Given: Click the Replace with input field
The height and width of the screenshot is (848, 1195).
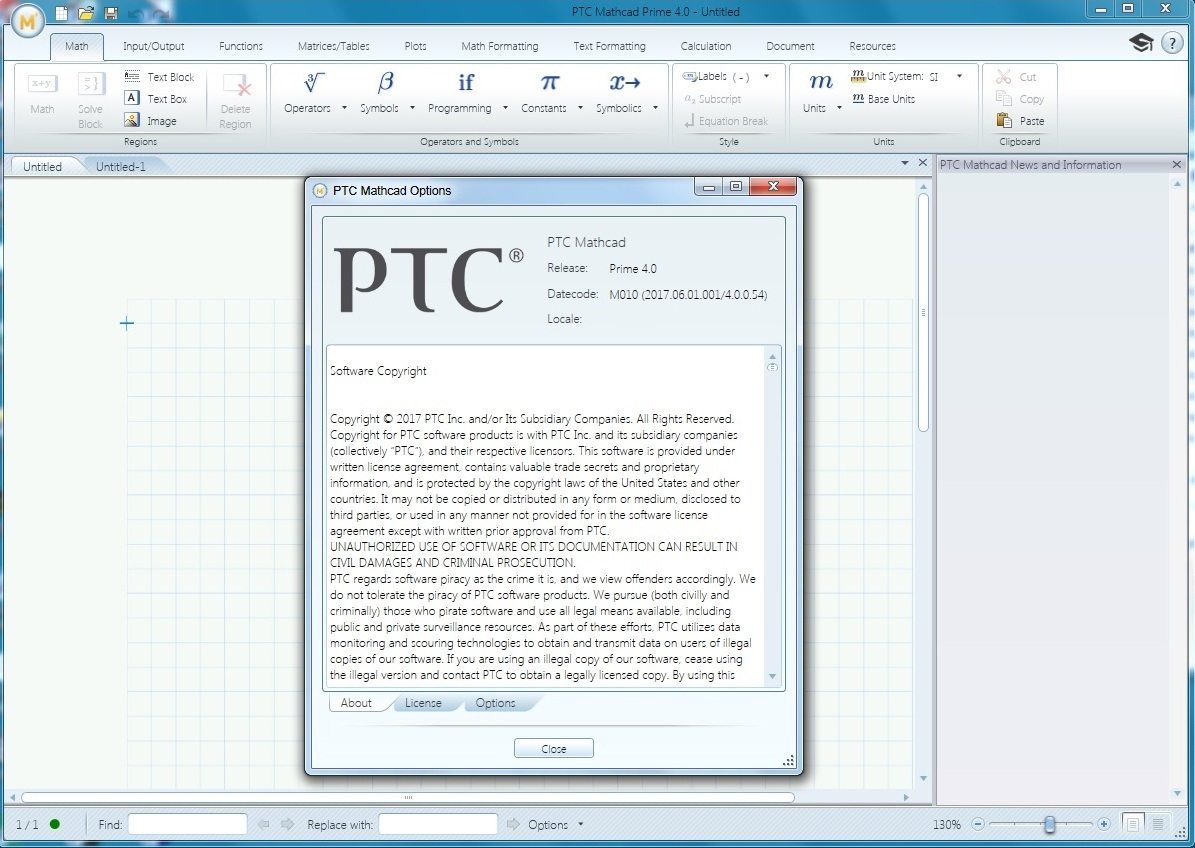Looking at the screenshot, I should pos(438,824).
